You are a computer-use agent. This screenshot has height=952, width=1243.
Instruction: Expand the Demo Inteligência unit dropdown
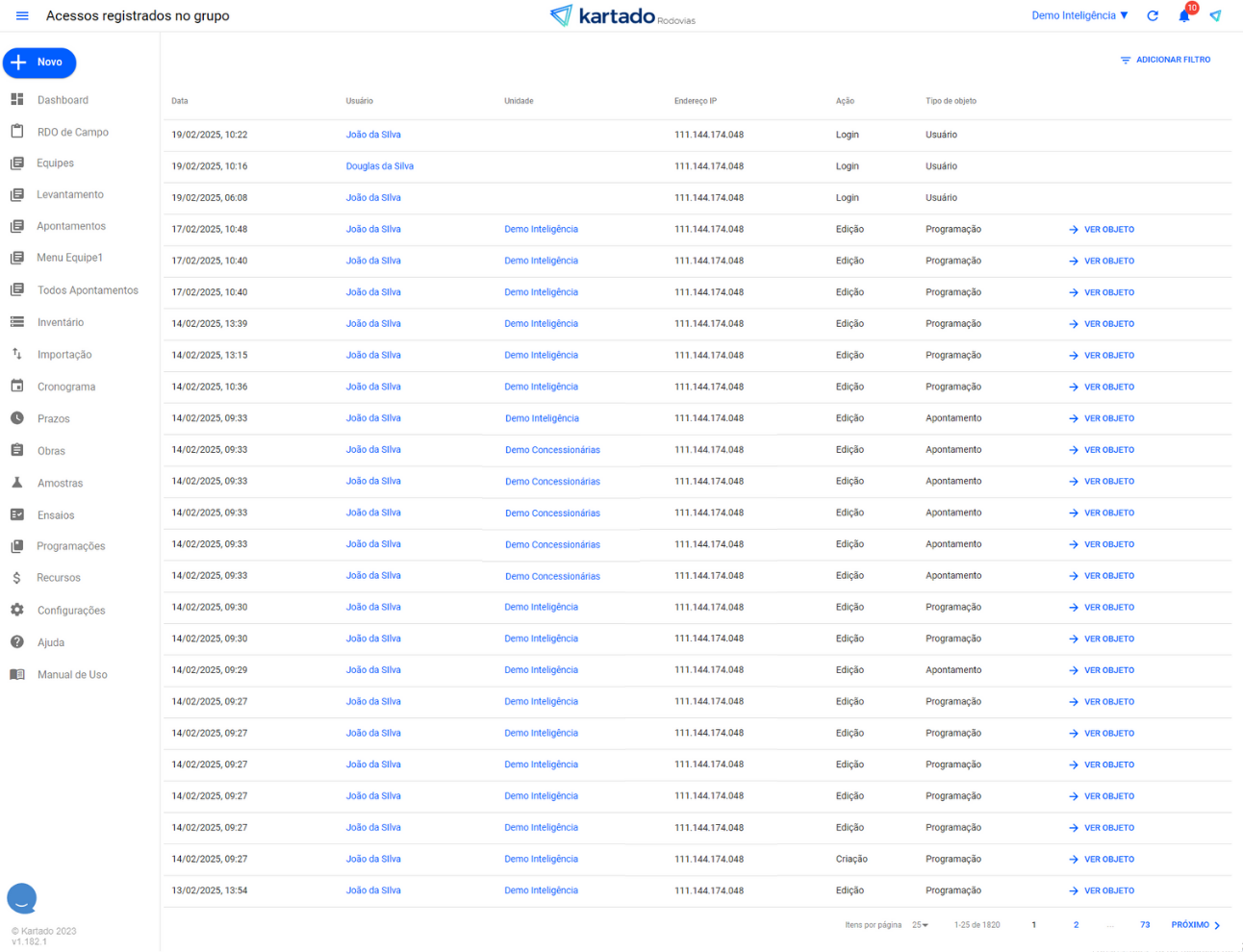tap(1079, 16)
